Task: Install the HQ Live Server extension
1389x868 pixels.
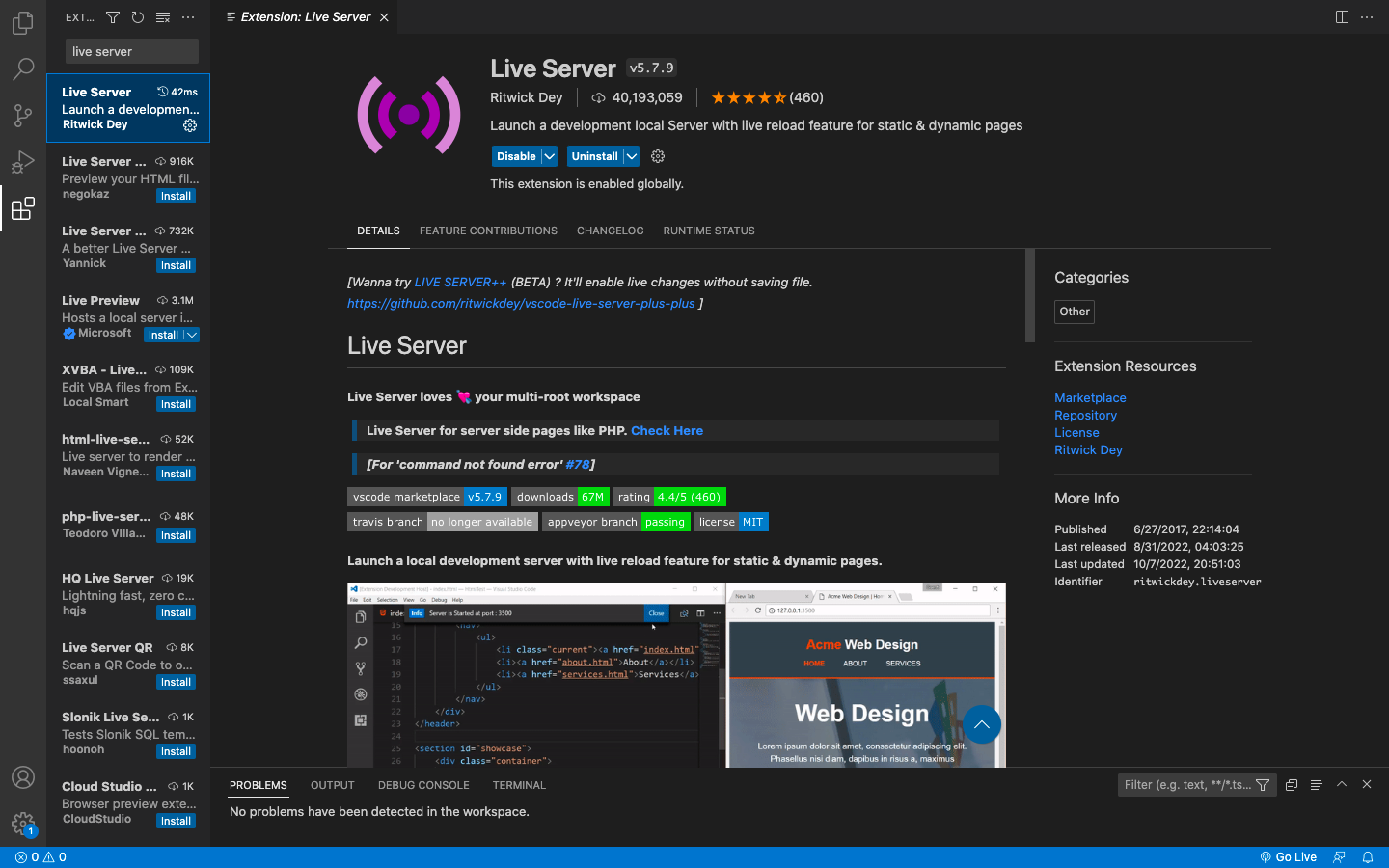Action: tap(176, 612)
